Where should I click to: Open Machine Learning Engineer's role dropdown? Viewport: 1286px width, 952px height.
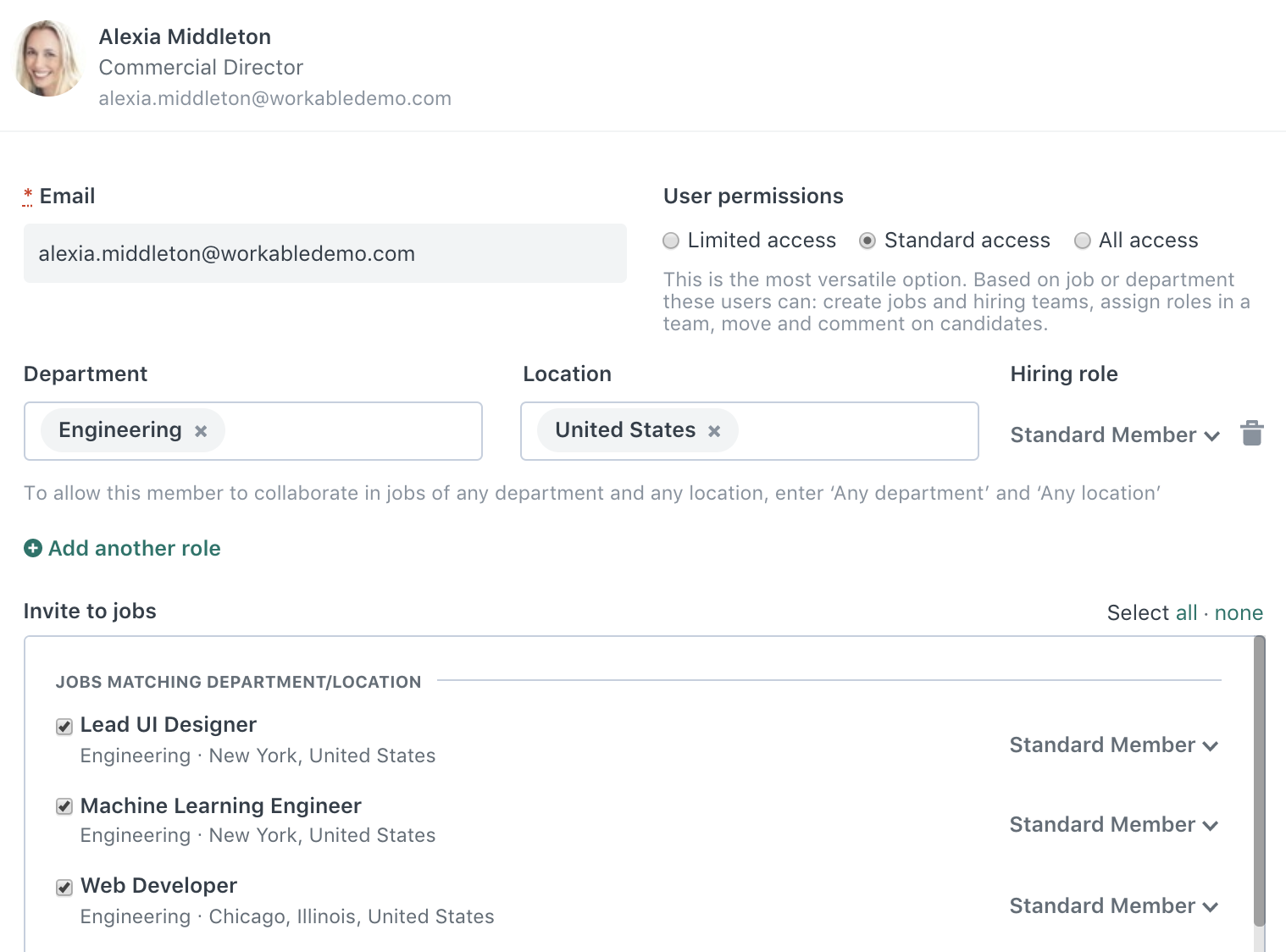[x=1114, y=824]
